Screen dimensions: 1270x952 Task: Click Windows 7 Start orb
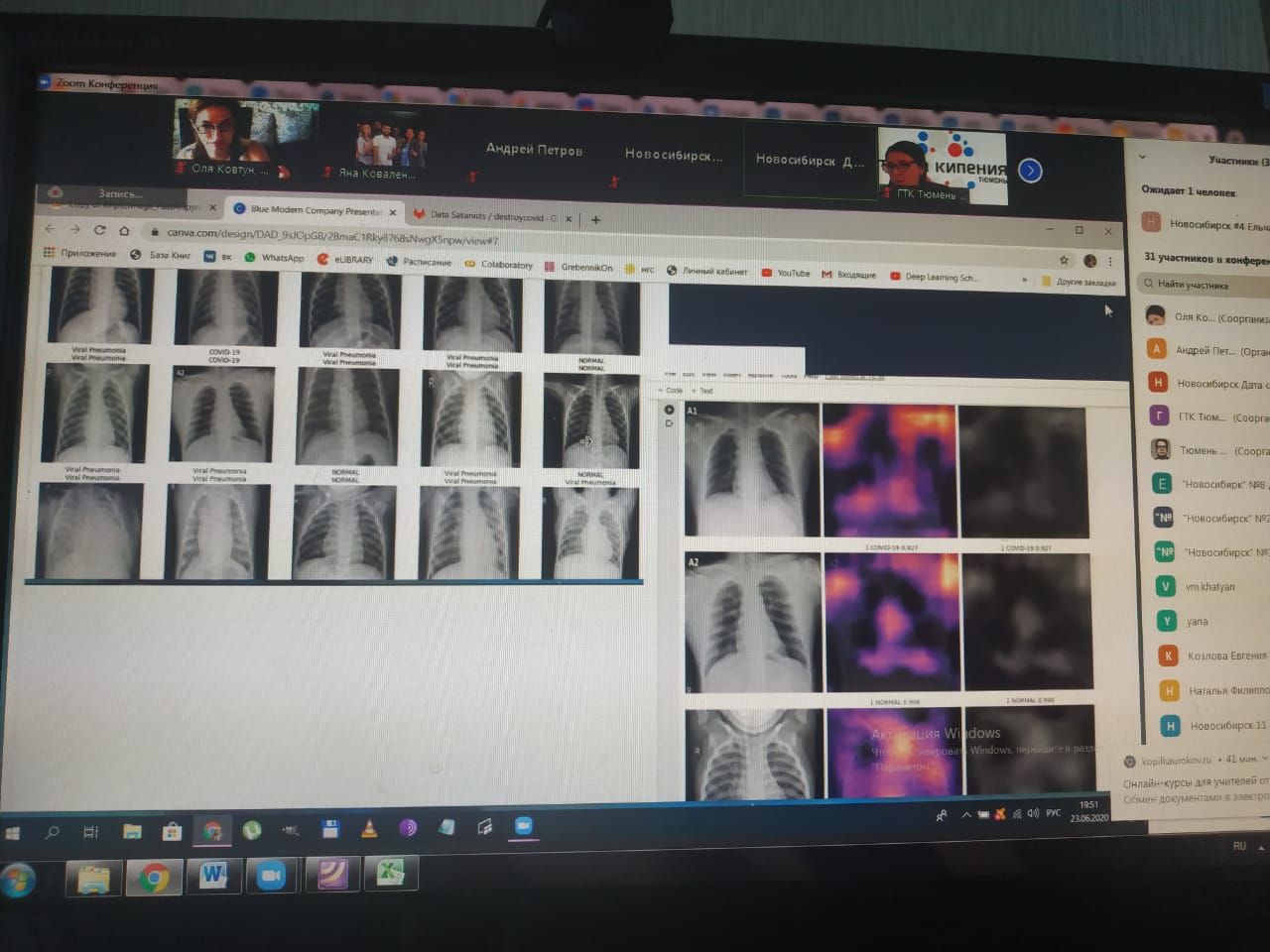point(17,880)
